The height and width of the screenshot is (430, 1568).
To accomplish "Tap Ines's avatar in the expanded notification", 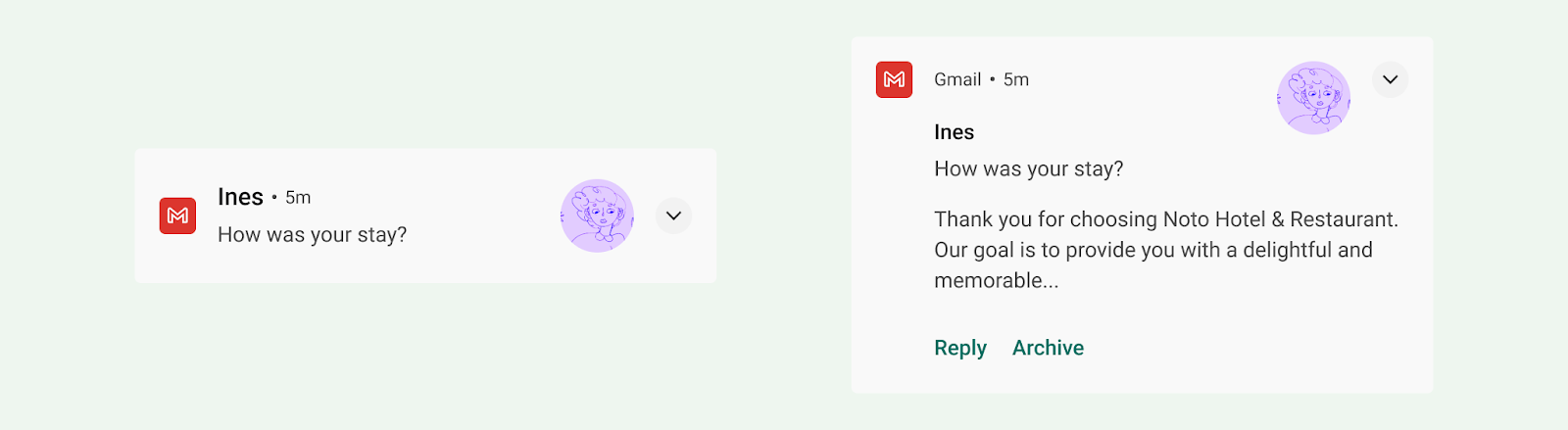I will (1313, 98).
